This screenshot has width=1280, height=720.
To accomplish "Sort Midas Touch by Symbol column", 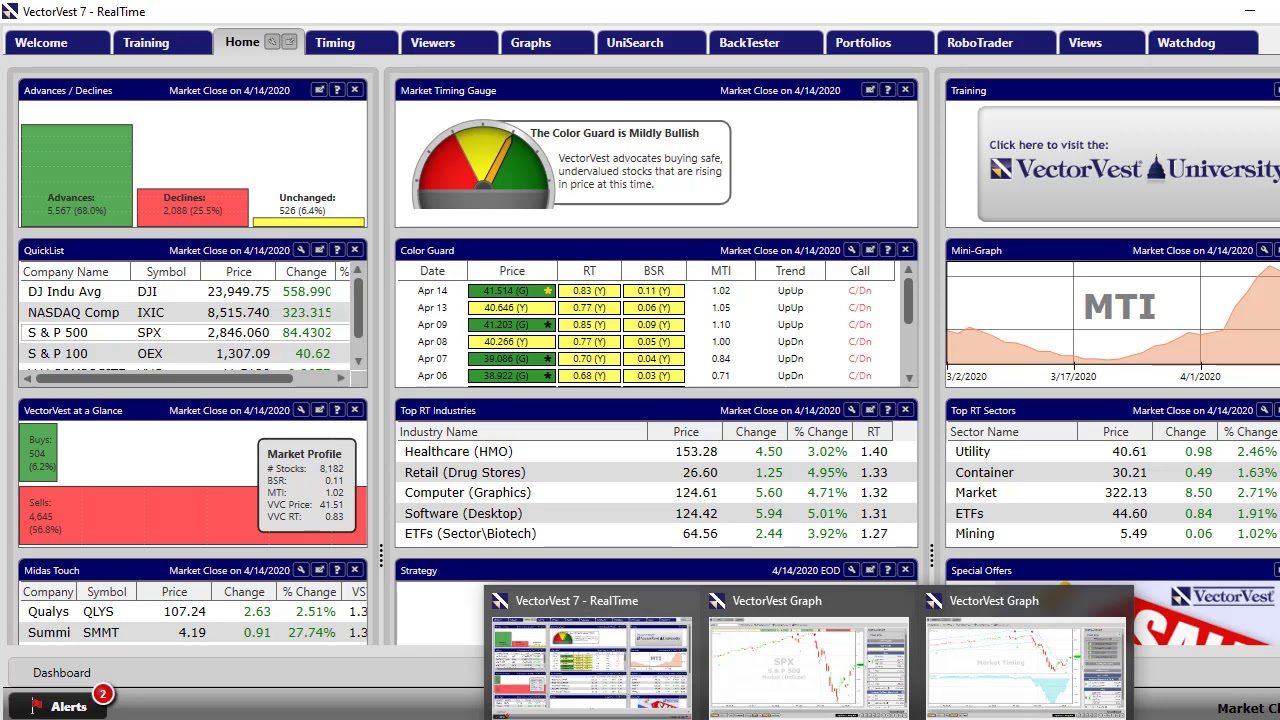I will pyautogui.click(x=106, y=592).
